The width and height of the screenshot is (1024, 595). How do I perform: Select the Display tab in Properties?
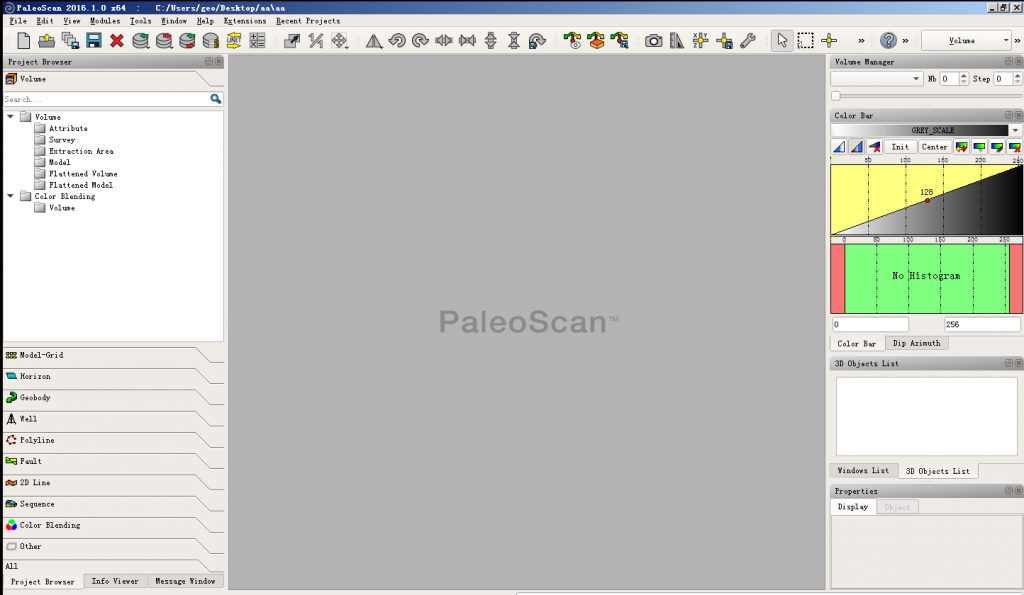coord(853,507)
